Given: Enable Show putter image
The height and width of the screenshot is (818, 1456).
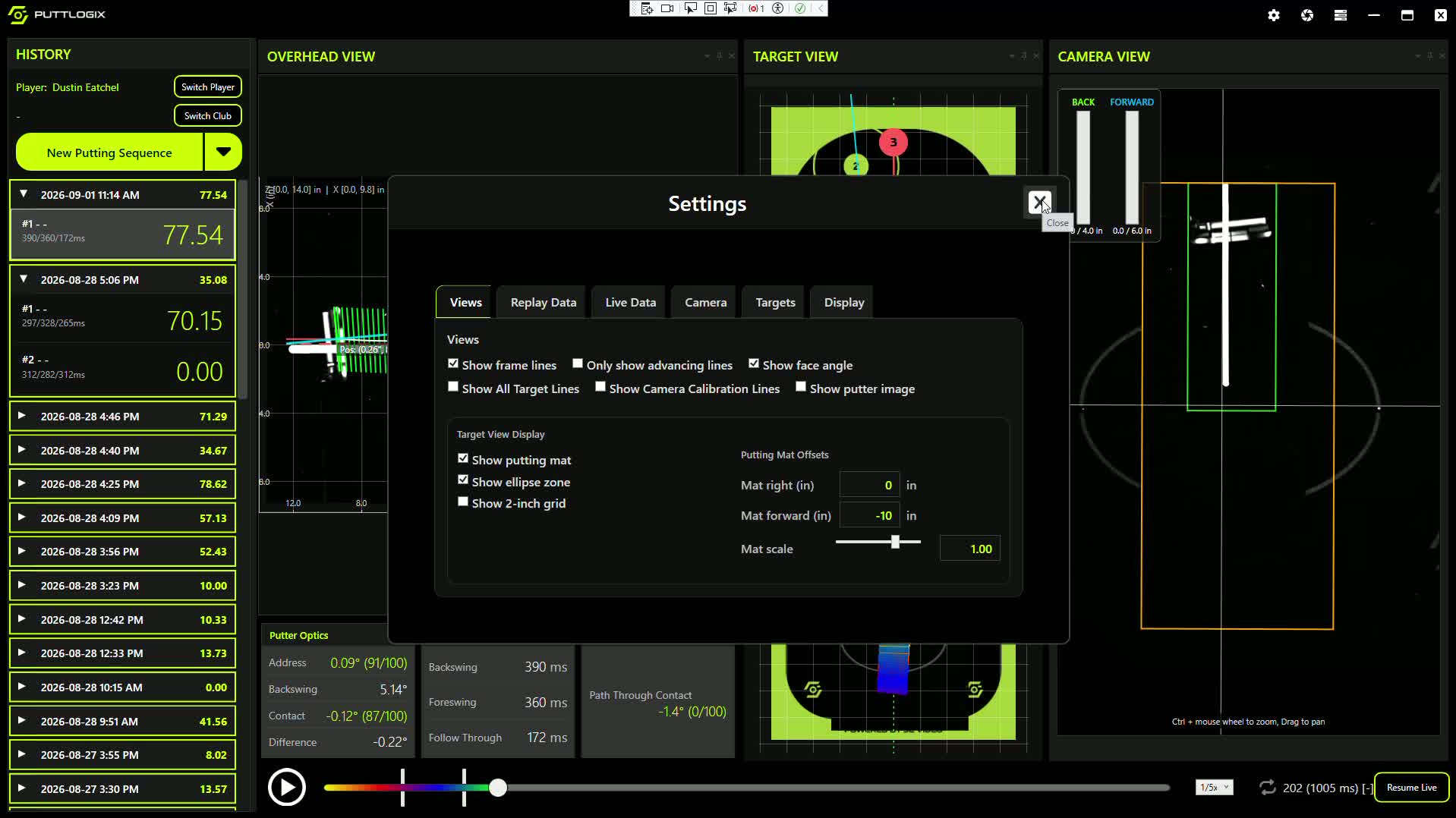Looking at the screenshot, I should tap(801, 388).
